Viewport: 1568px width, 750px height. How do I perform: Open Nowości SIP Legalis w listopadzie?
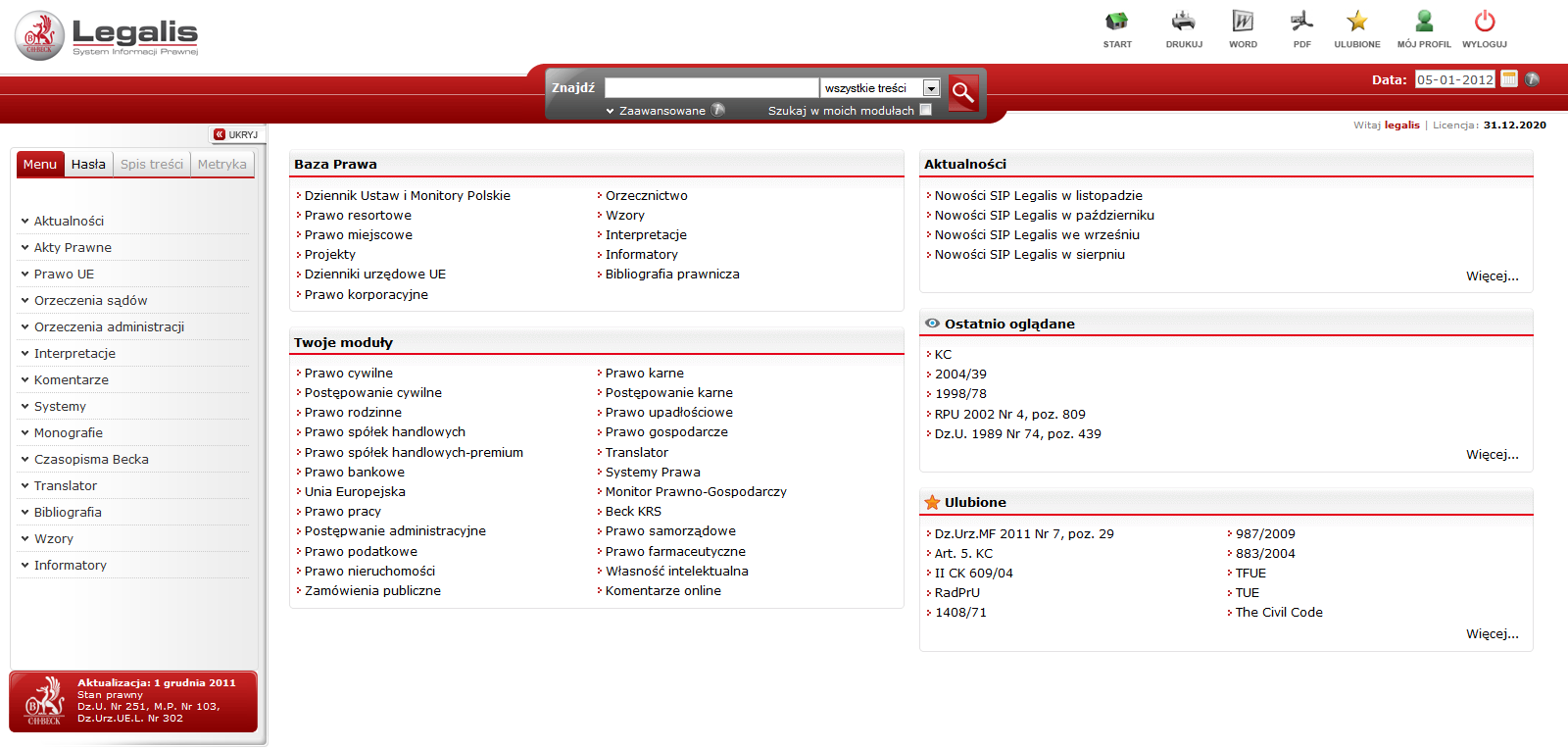1038,196
